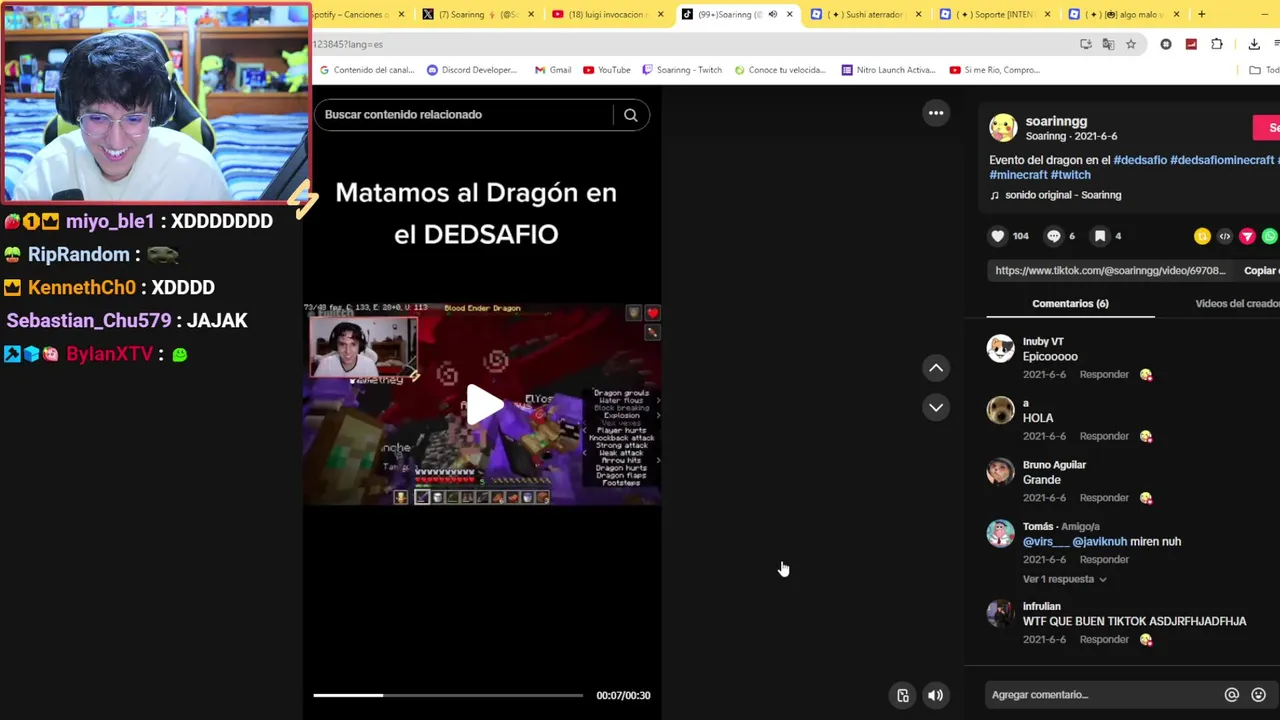Screen dimensions: 1280x720
Task: Open Contenido del canal bookmark
Action: pos(367,70)
